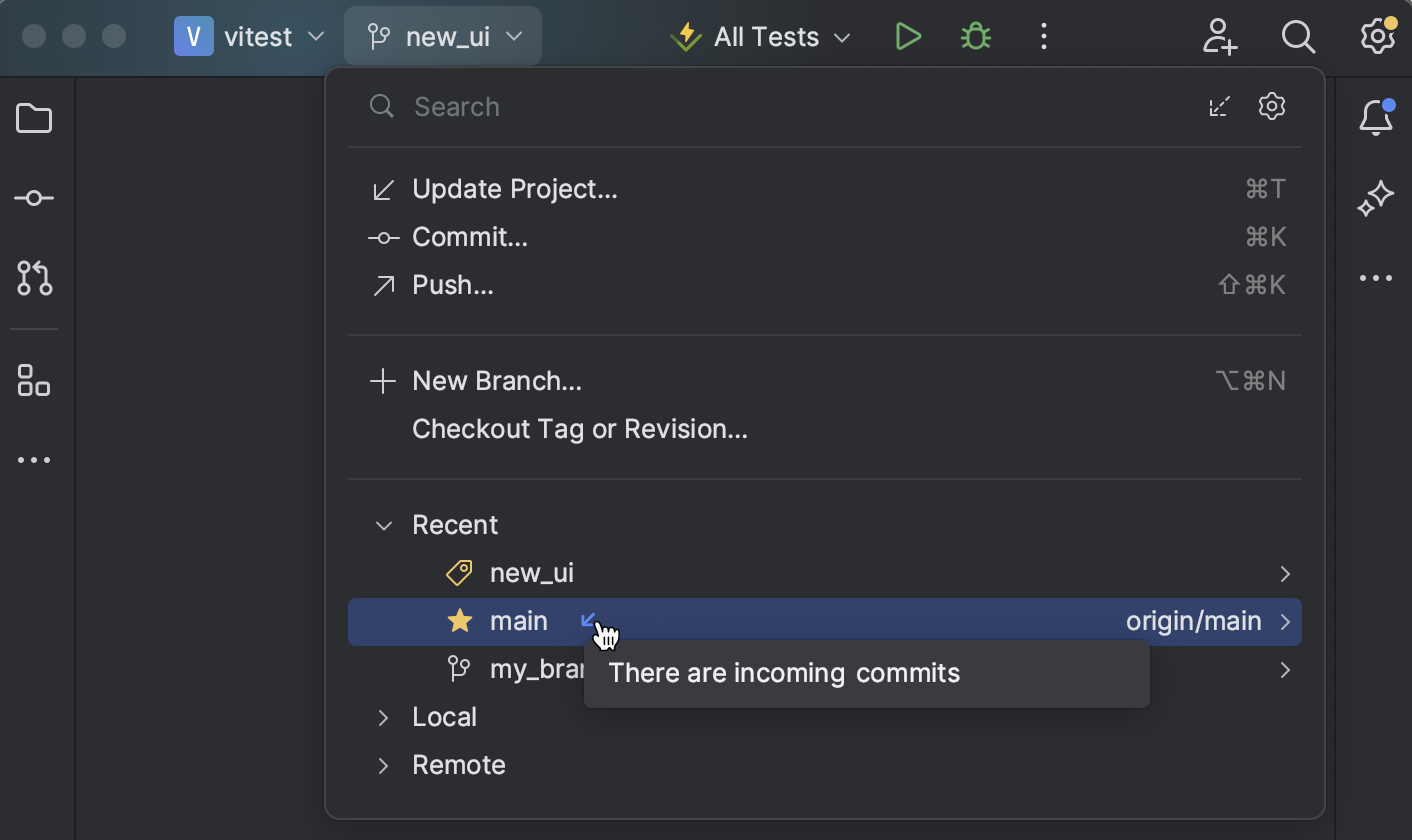The image size is (1412, 840).
Task: Choose Checkout Tag or Revision
Action: point(580,428)
